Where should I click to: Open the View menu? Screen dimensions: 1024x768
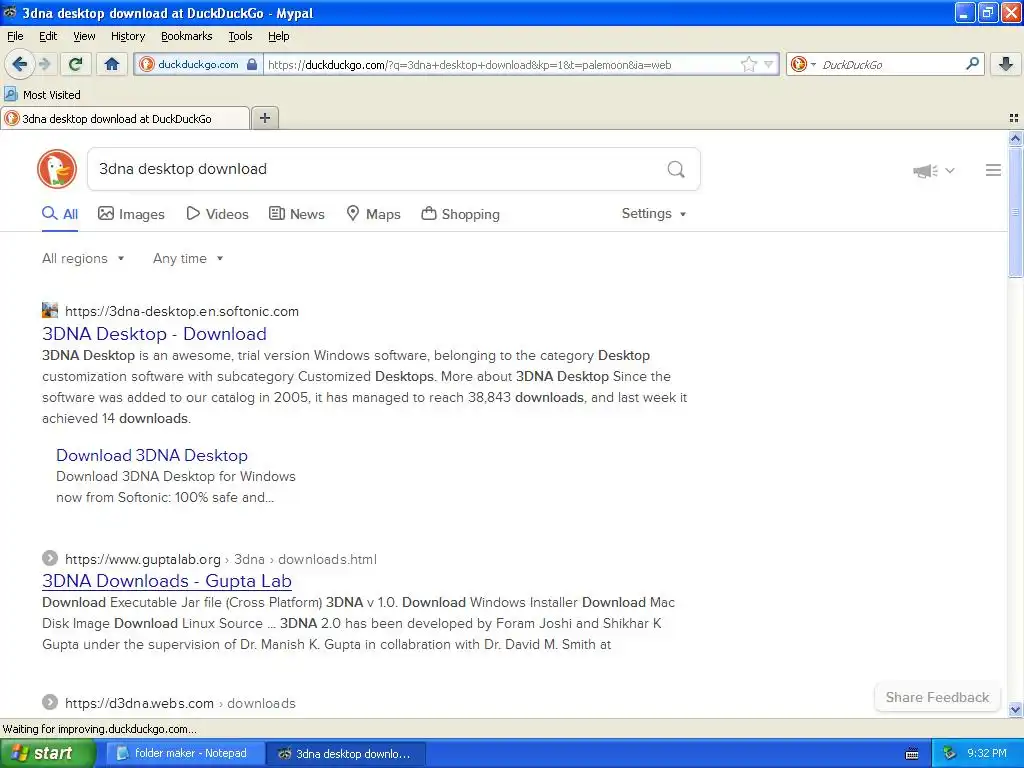(84, 36)
